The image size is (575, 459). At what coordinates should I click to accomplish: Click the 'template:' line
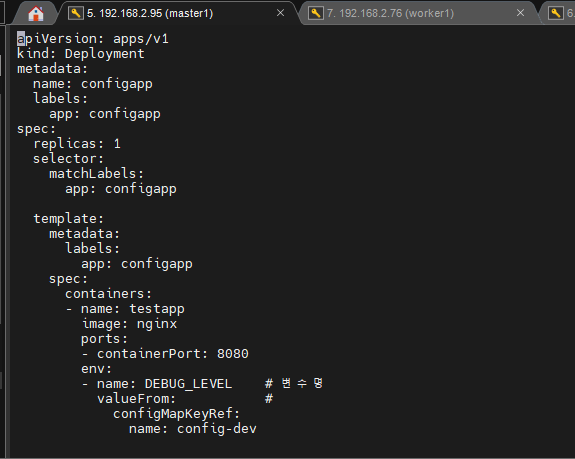coord(69,219)
